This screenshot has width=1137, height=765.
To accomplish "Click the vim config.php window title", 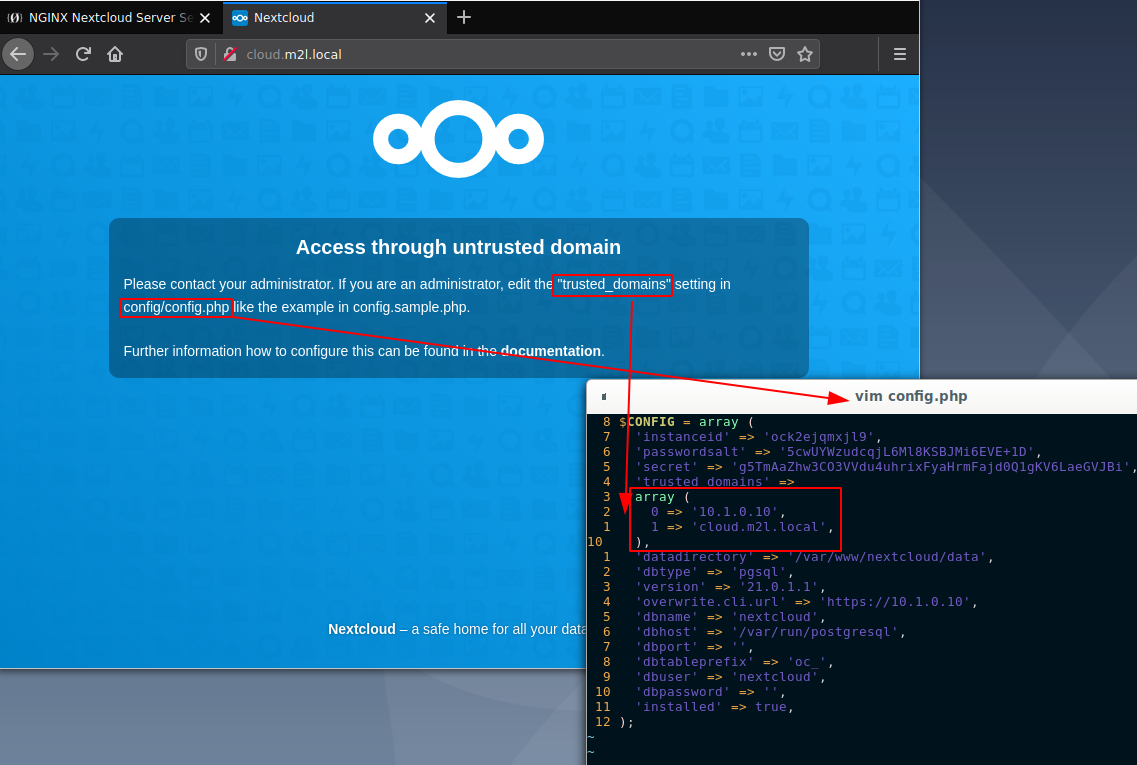I will (911, 397).
